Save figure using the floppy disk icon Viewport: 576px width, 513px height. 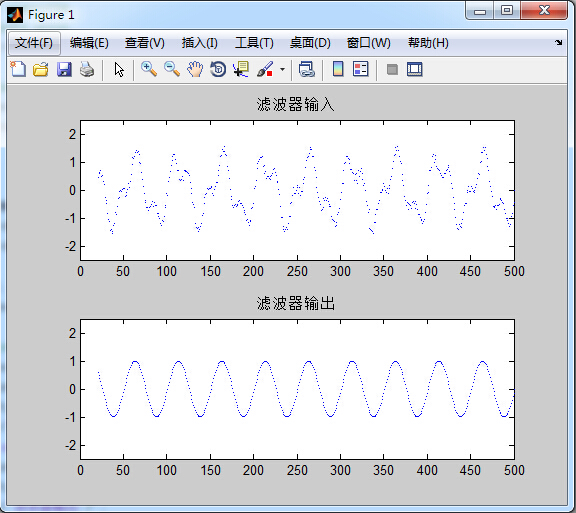tap(64, 69)
